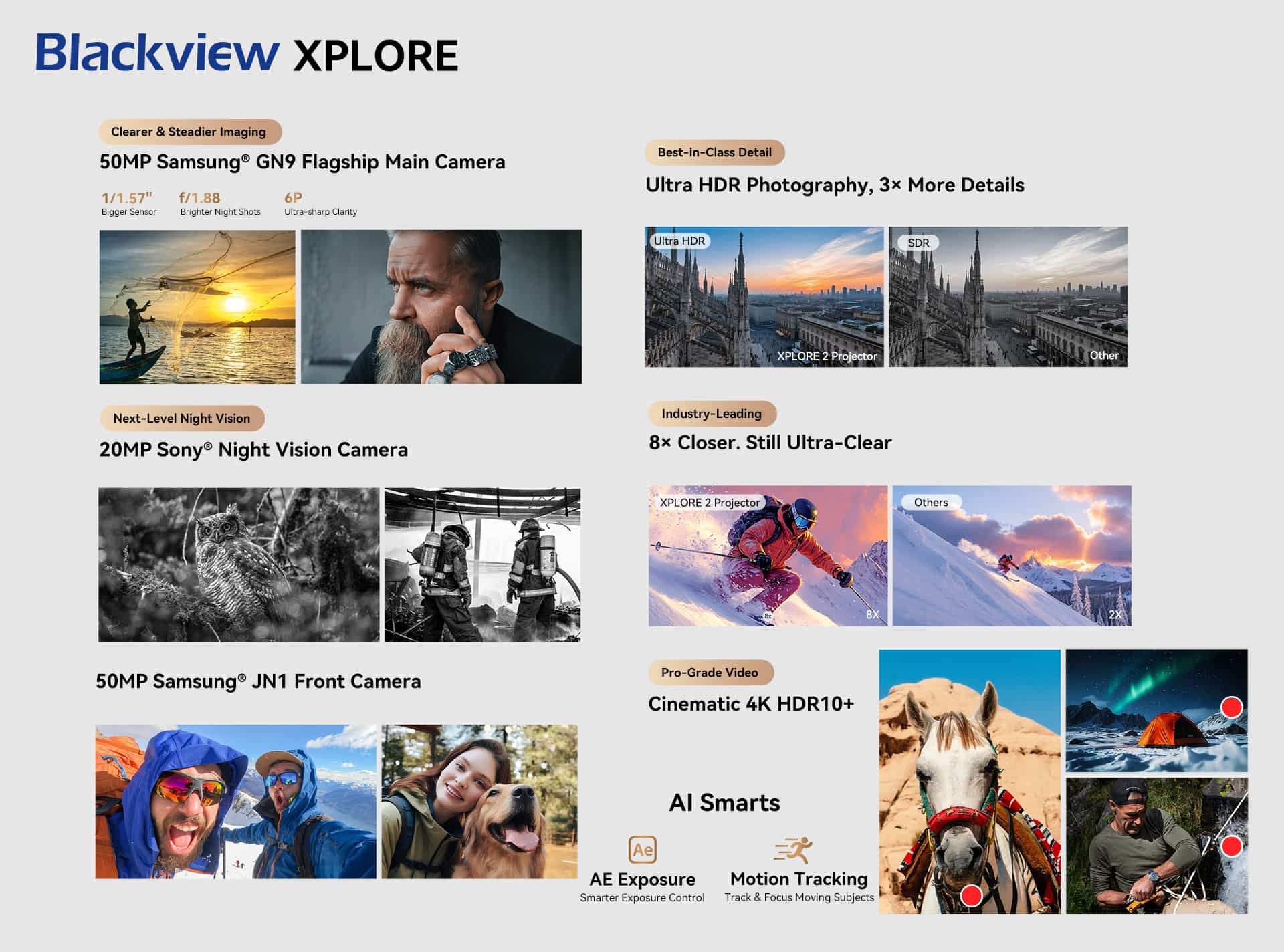Screen dimensions: 1284x952
Task: Open the bearded man portrait photo
Action: point(441,307)
